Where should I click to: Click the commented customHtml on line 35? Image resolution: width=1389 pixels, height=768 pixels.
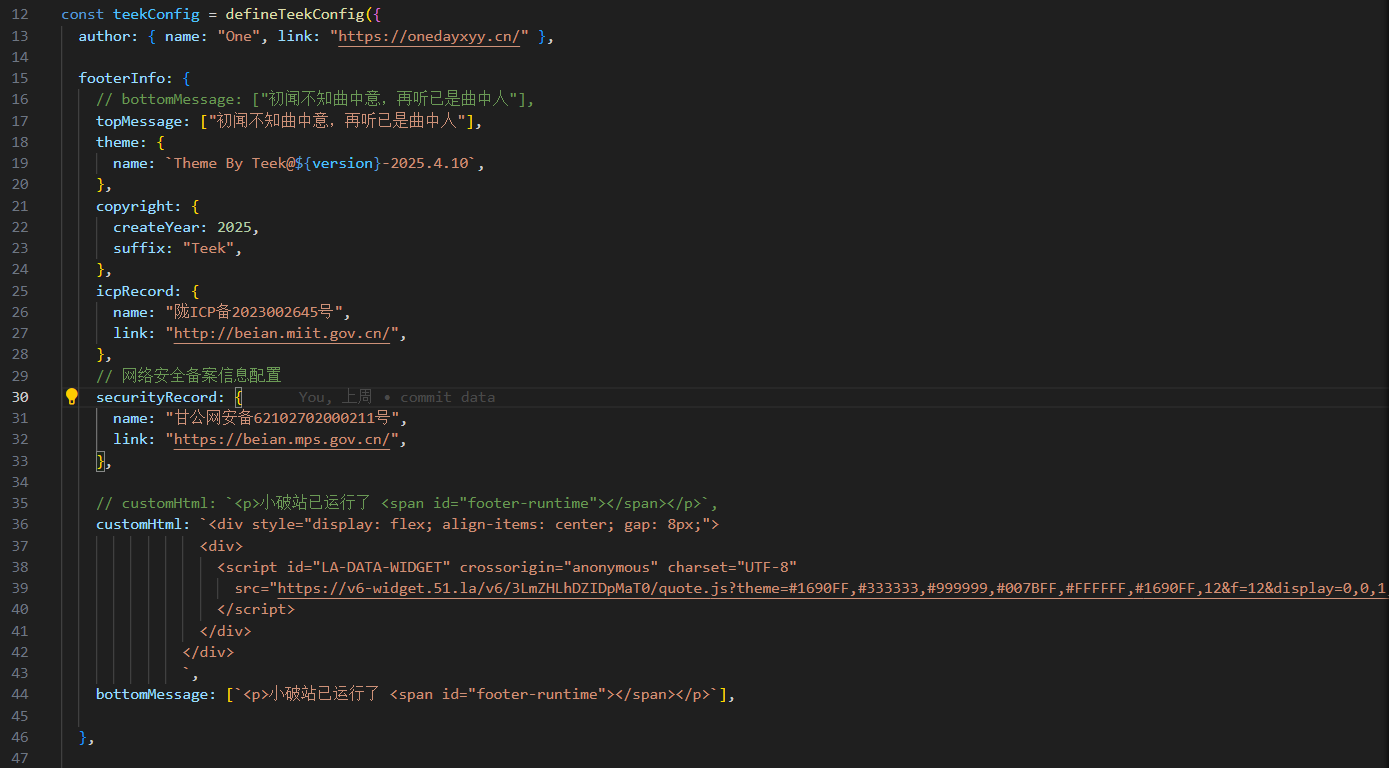pos(407,503)
